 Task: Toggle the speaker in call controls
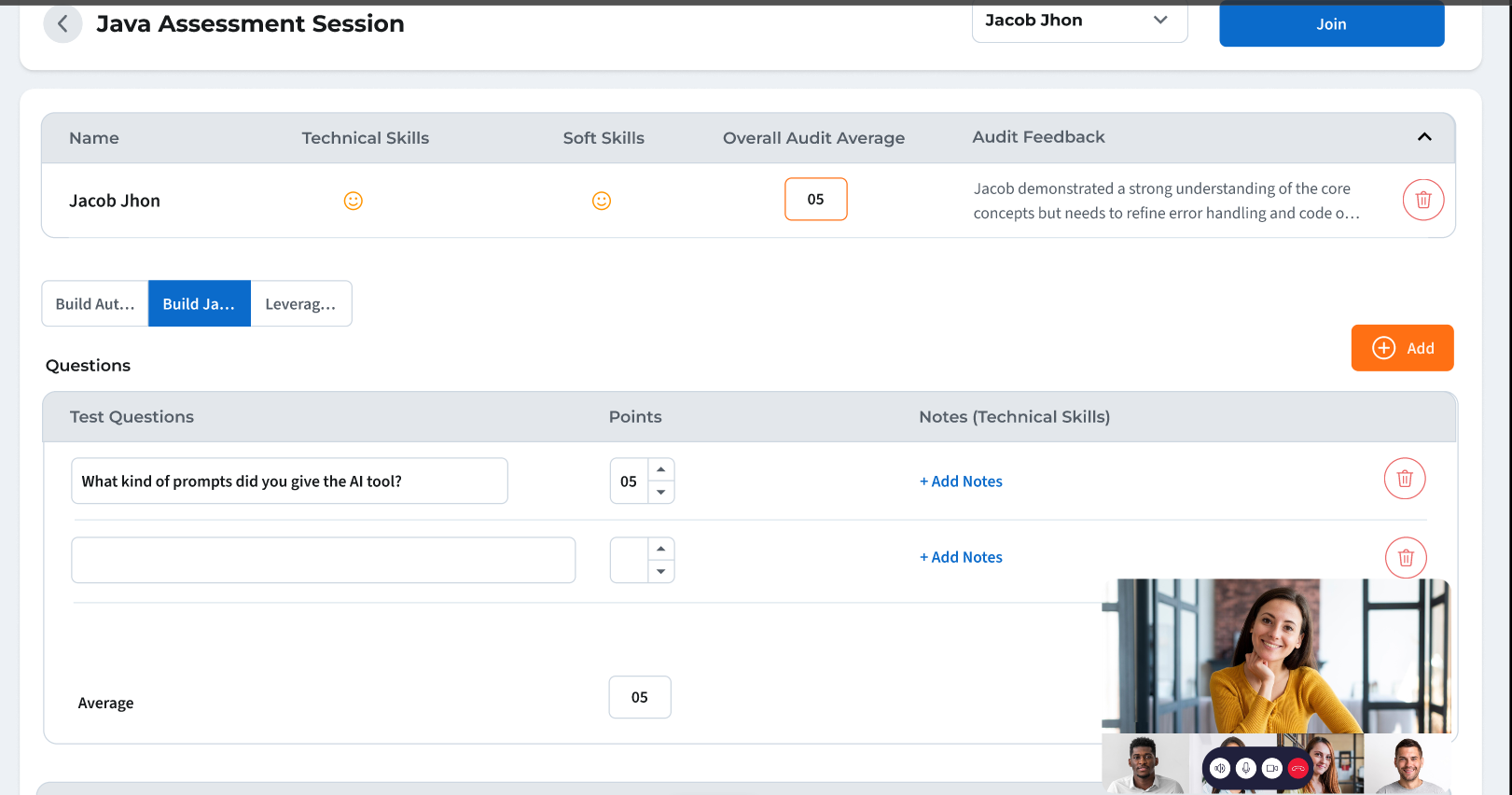click(x=1220, y=768)
